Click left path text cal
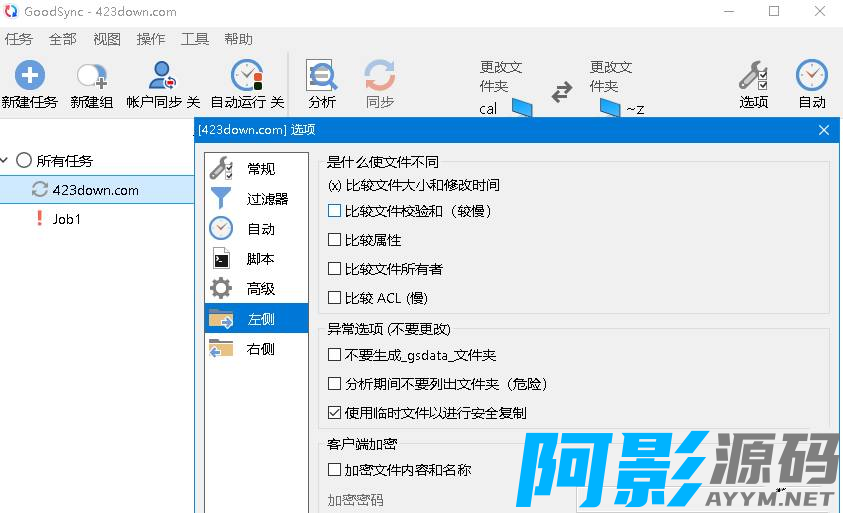The height and width of the screenshot is (513, 843). [488, 109]
